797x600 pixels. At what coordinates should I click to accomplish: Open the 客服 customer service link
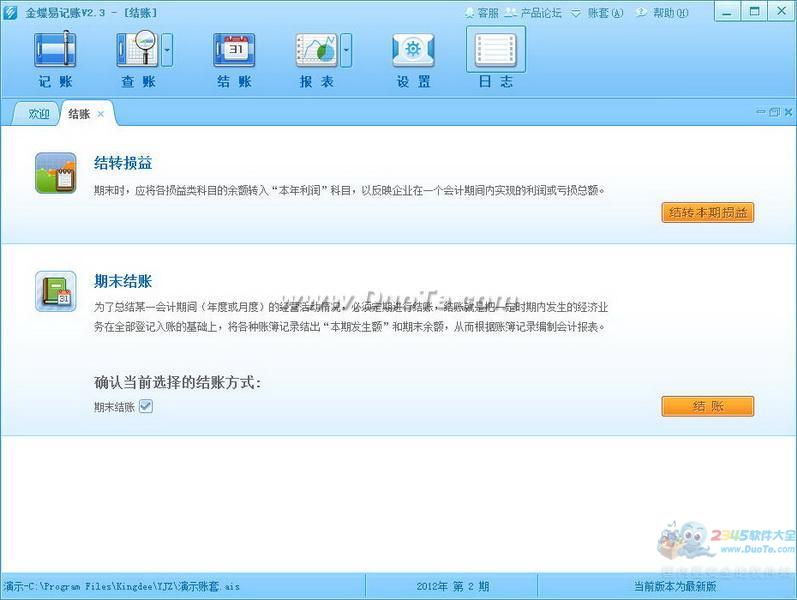tap(481, 13)
